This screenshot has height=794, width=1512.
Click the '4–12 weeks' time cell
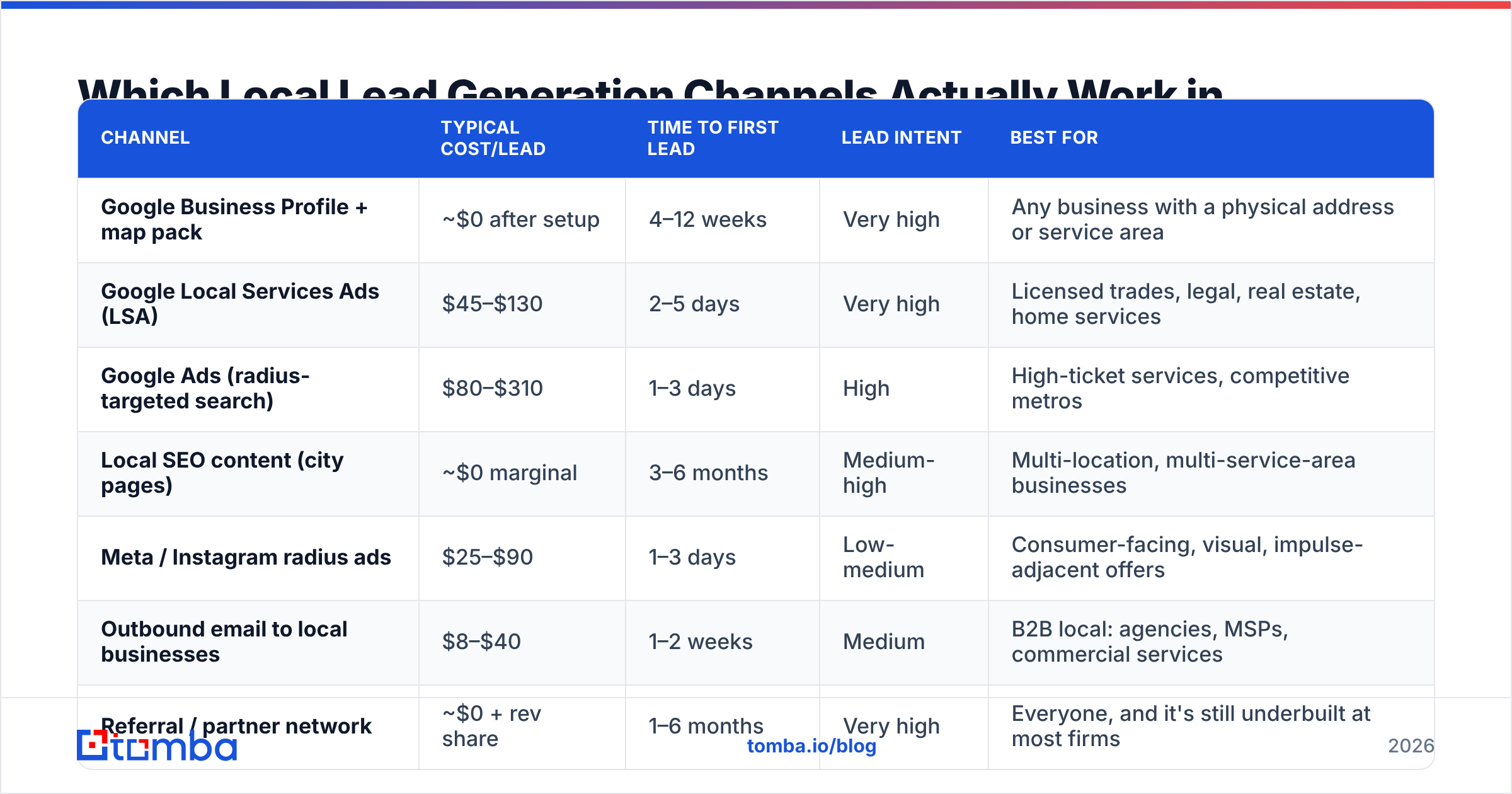tap(707, 219)
